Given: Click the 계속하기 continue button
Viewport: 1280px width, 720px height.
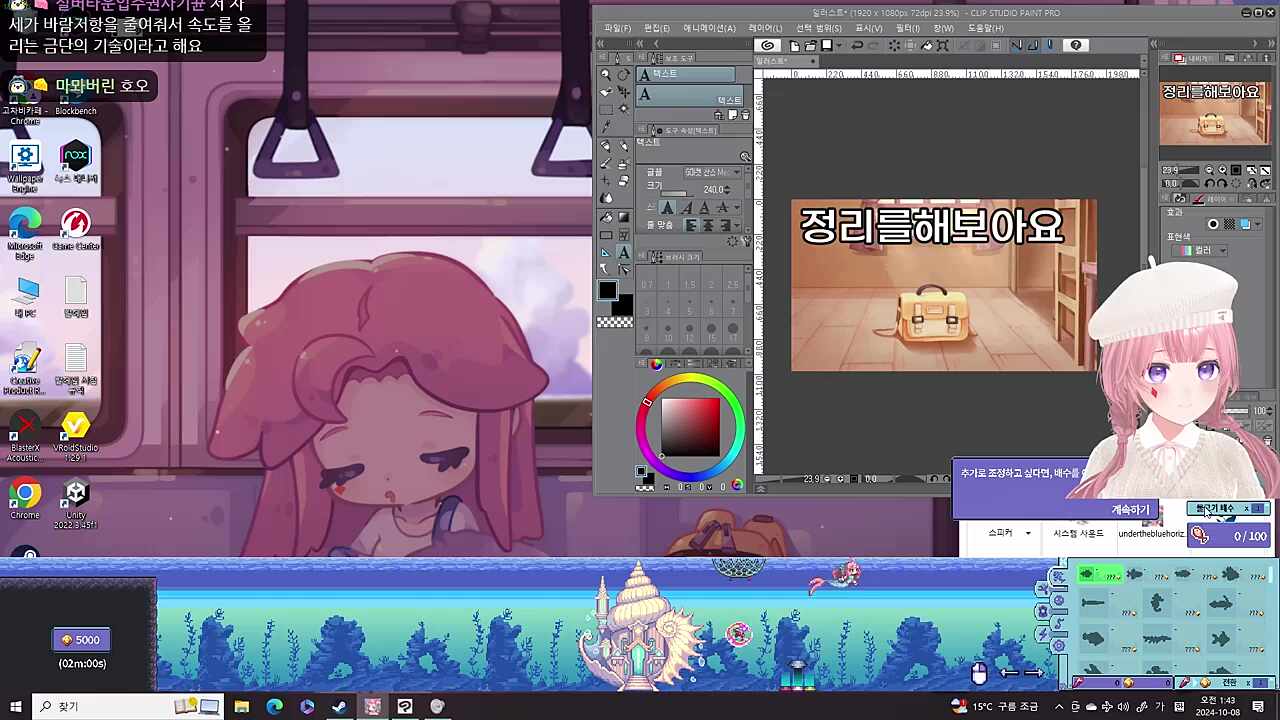Looking at the screenshot, I should pyautogui.click(x=1130, y=510).
